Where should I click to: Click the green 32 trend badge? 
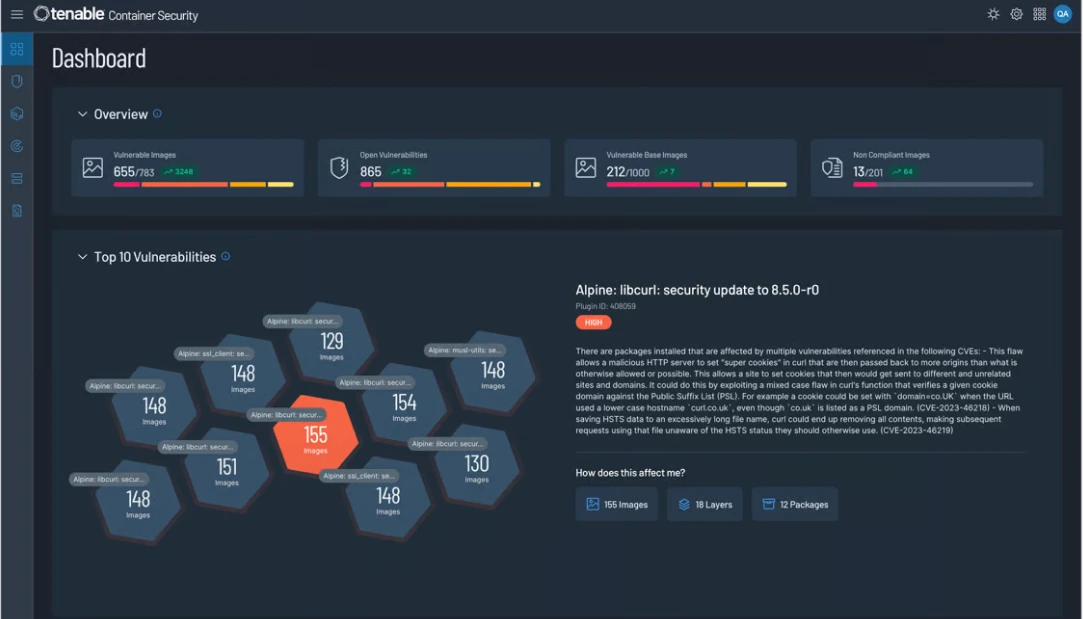[401, 171]
